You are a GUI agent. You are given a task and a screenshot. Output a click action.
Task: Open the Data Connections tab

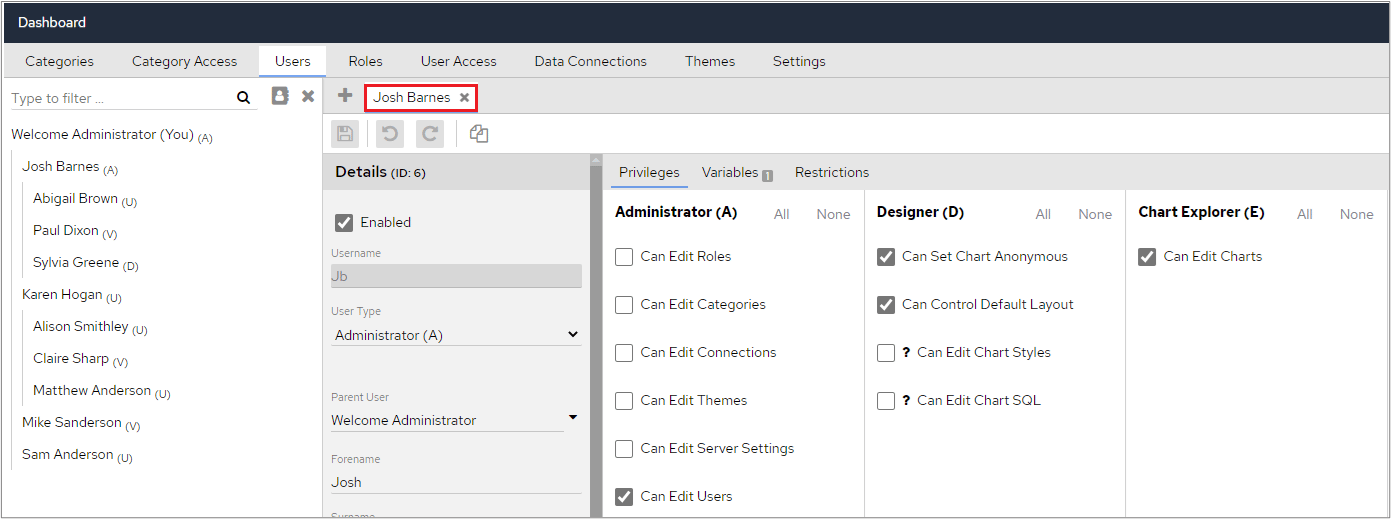(590, 61)
